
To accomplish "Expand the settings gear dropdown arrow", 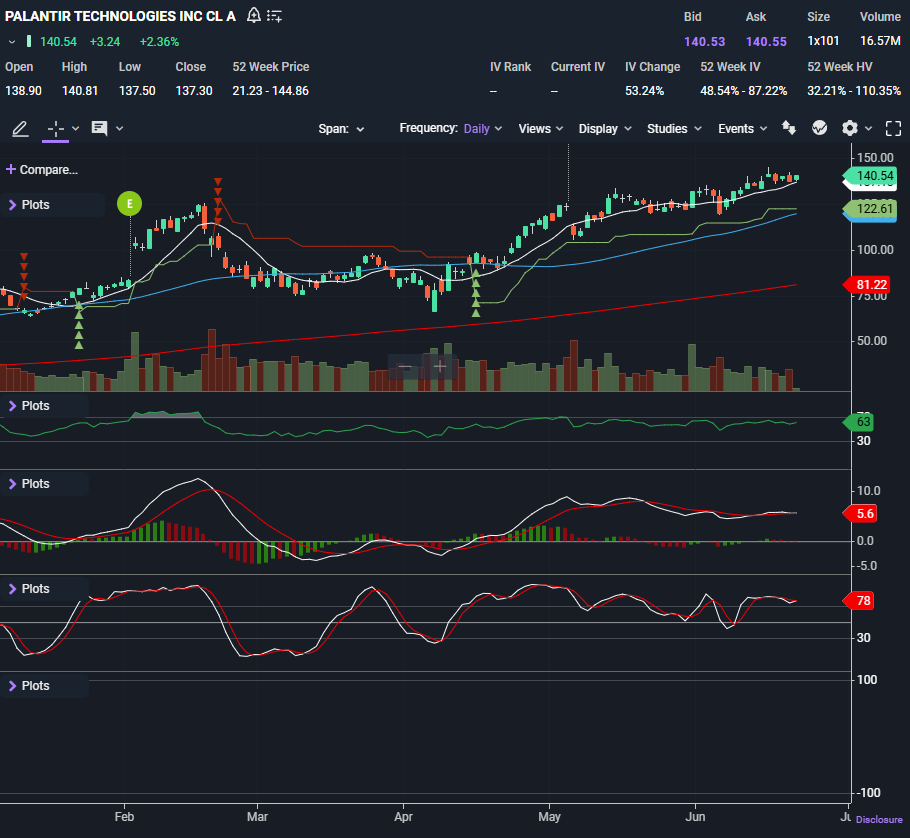I will click(869, 128).
